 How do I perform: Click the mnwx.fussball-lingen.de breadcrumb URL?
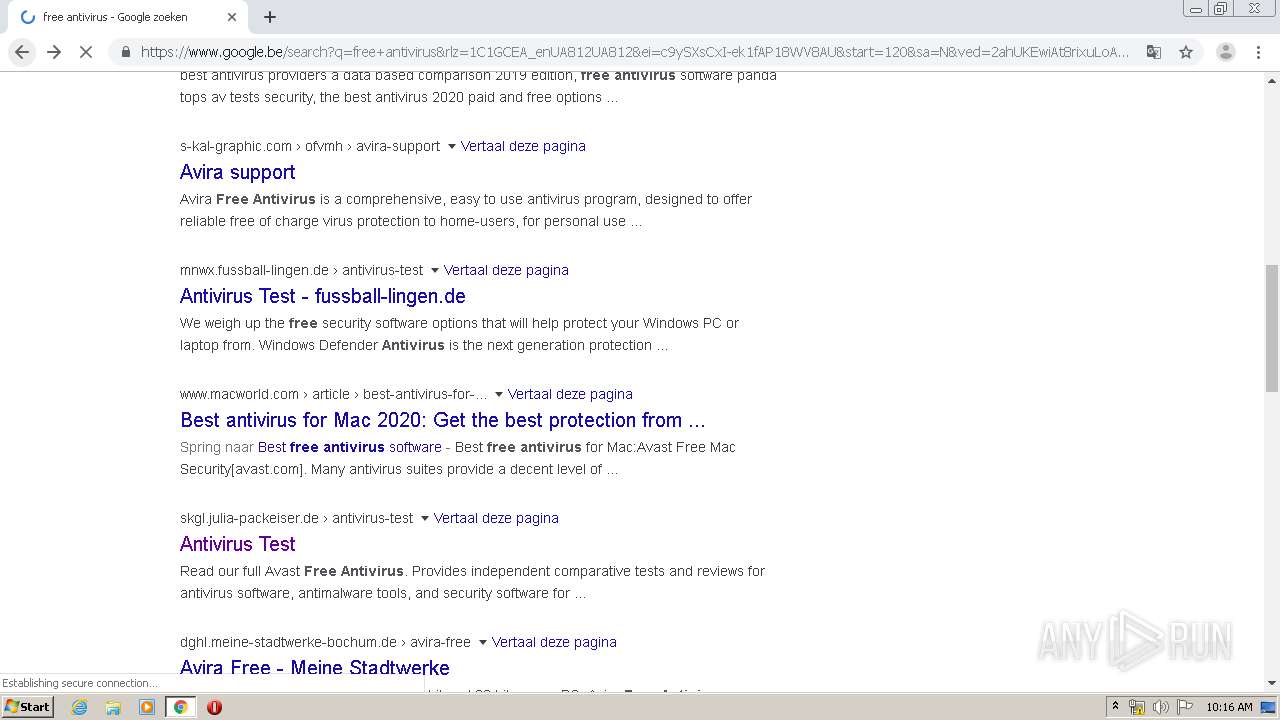click(x=302, y=270)
